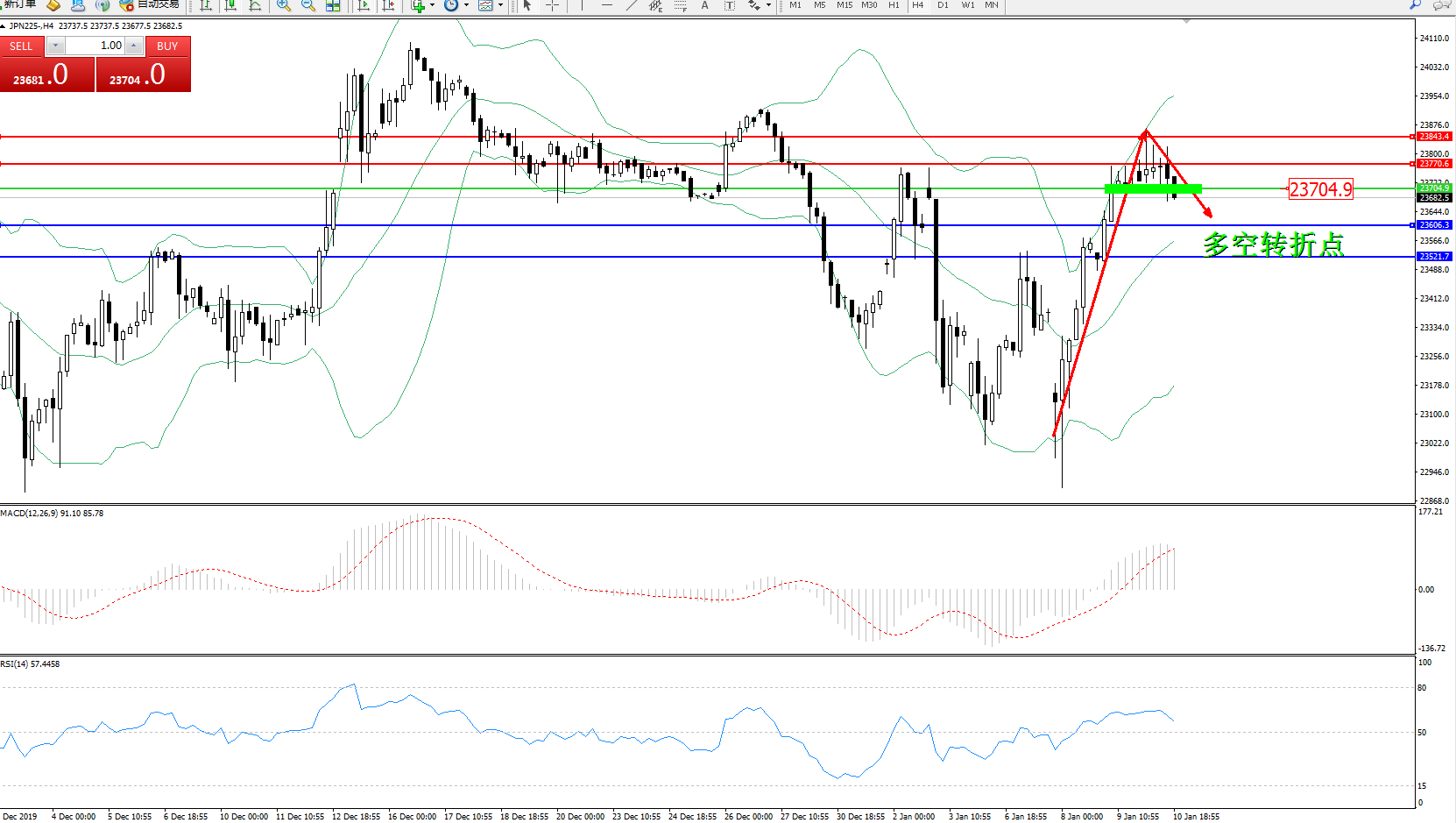Toggle the M15 timeframe button
The width and height of the screenshot is (1456, 823).
[x=844, y=5]
